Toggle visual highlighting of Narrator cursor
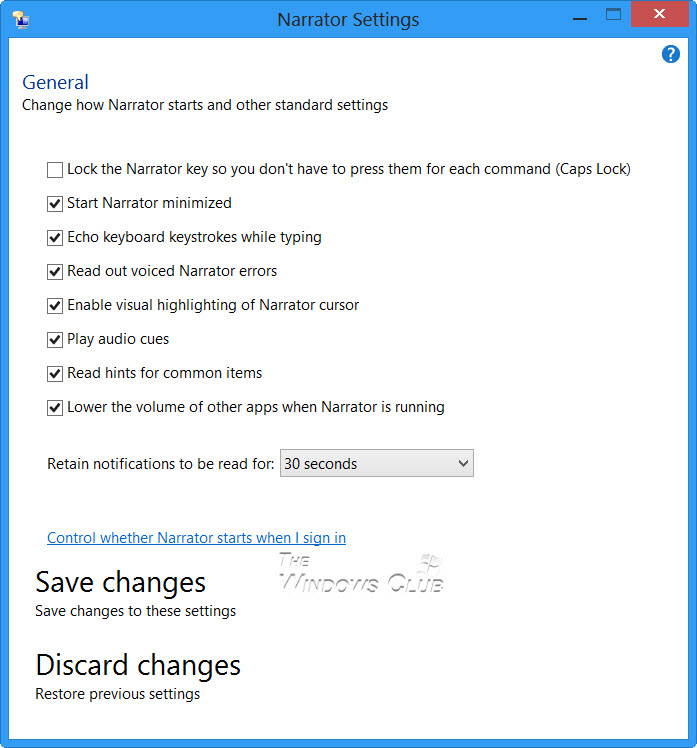The width and height of the screenshot is (697, 748). (x=55, y=305)
